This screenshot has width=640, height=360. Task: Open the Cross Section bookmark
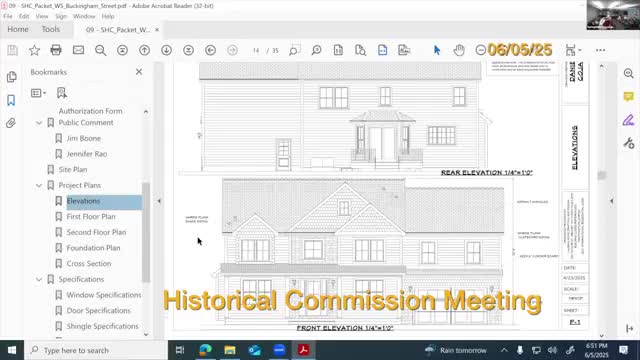click(x=89, y=264)
